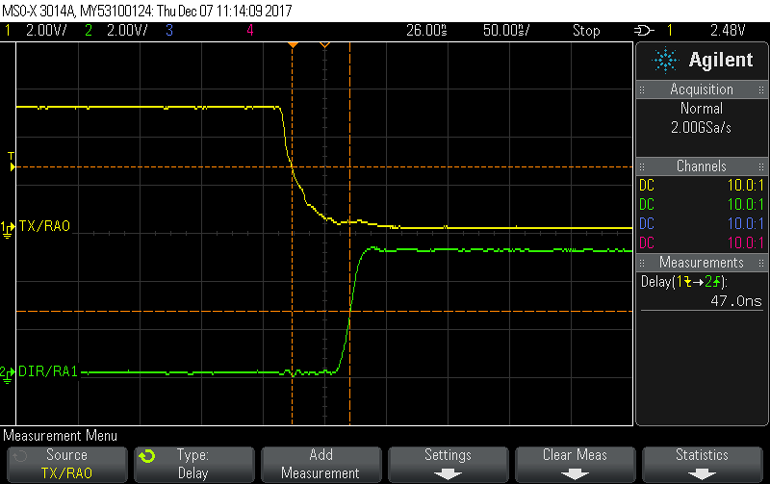Click the Agilent logo icon
This screenshot has width=770, height=484.
[x=665, y=61]
